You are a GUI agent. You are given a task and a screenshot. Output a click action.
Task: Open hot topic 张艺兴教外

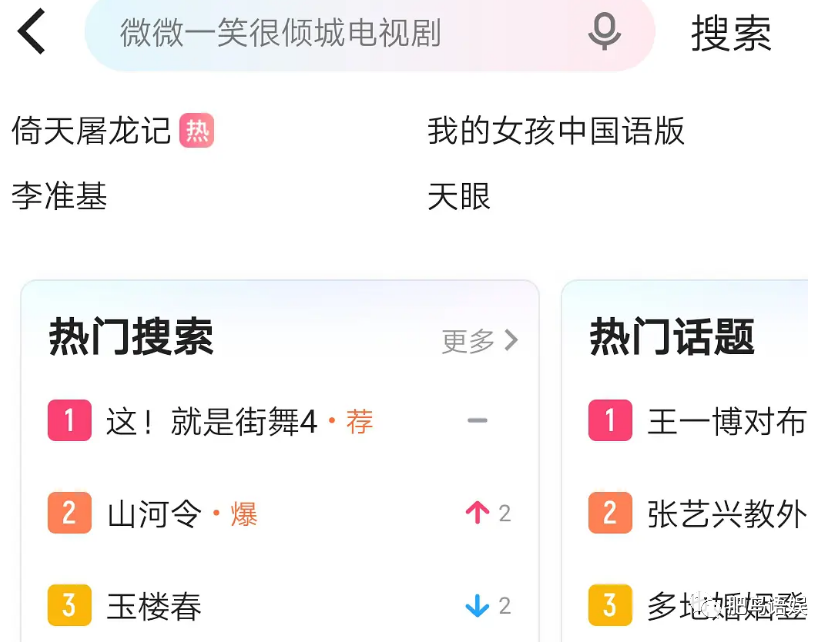726,514
